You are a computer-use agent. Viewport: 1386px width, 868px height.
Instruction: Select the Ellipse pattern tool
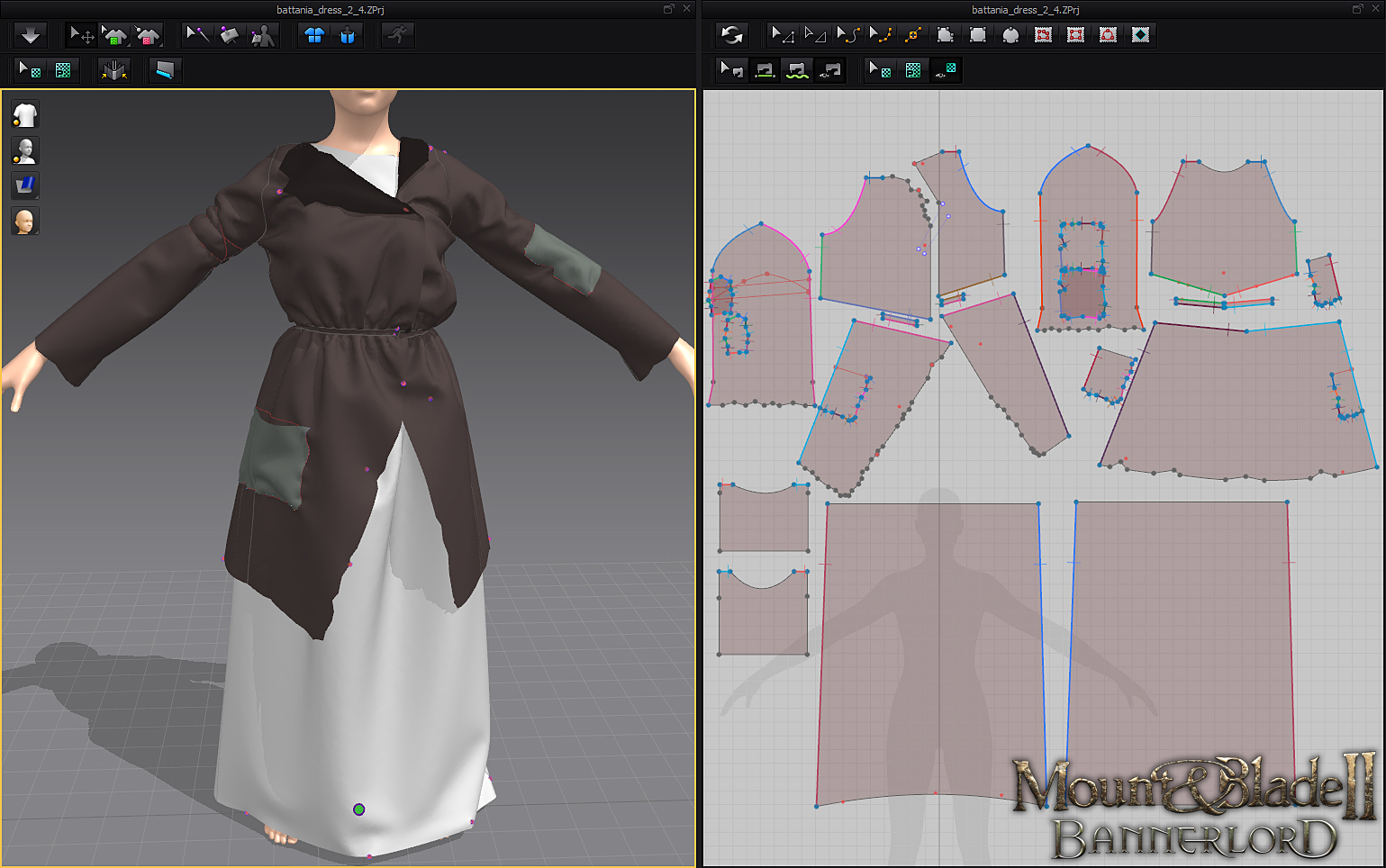pos(1010,35)
